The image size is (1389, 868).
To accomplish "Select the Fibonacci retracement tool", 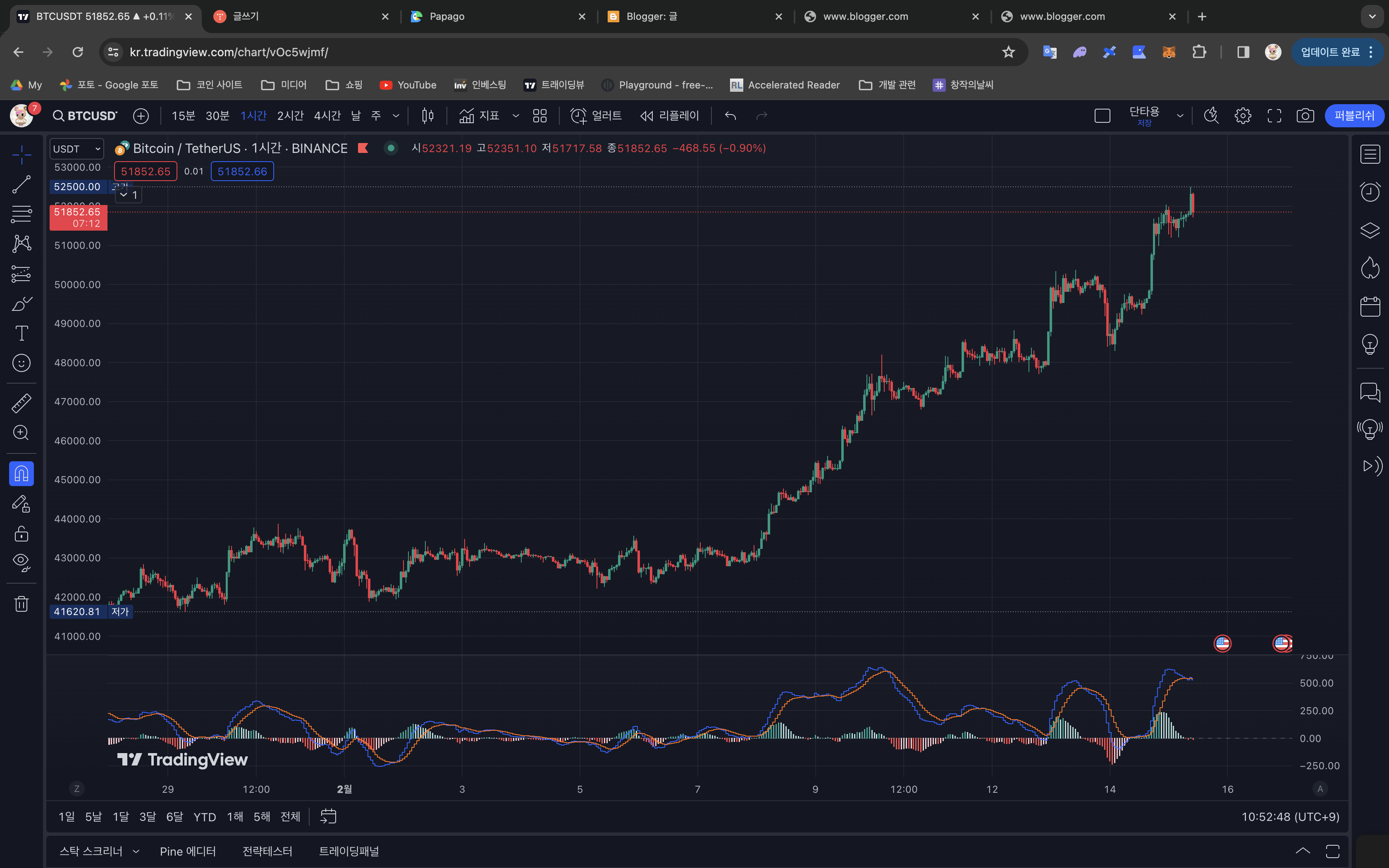I will pyautogui.click(x=21, y=214).
